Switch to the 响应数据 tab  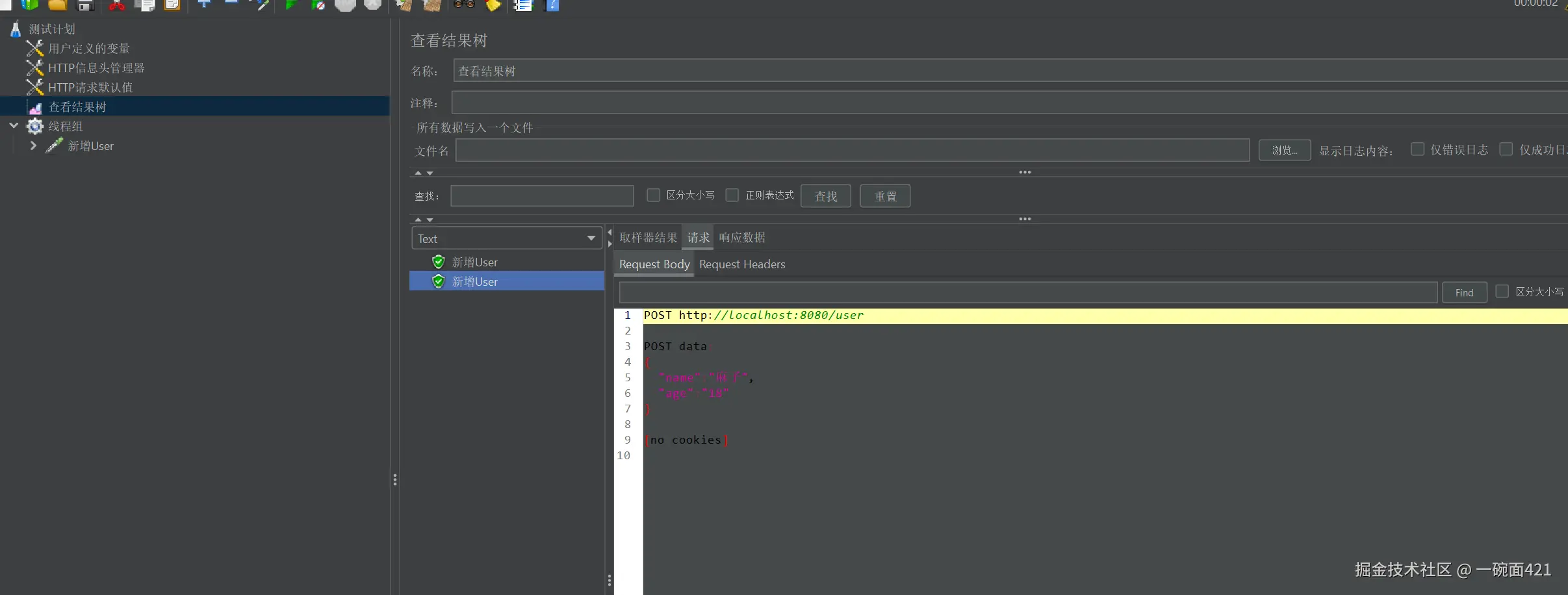(x=741, y=238)
